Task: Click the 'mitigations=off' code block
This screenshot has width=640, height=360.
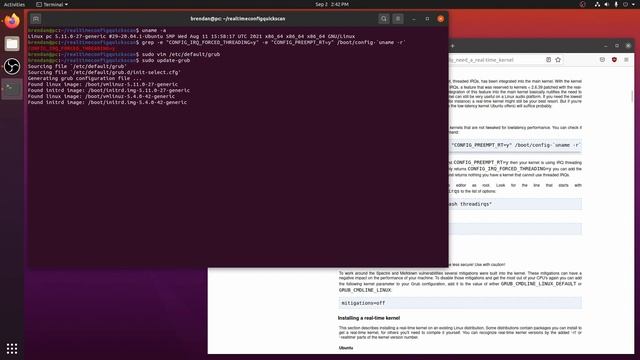Action: click(460, 303)
